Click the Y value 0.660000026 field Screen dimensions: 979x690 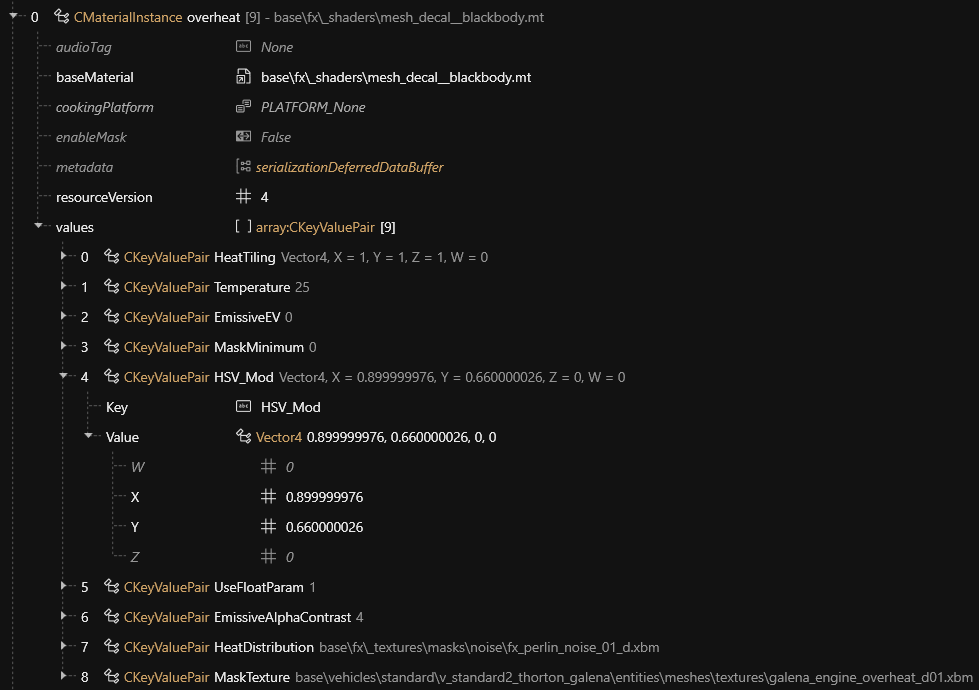[x=324, y=527]
